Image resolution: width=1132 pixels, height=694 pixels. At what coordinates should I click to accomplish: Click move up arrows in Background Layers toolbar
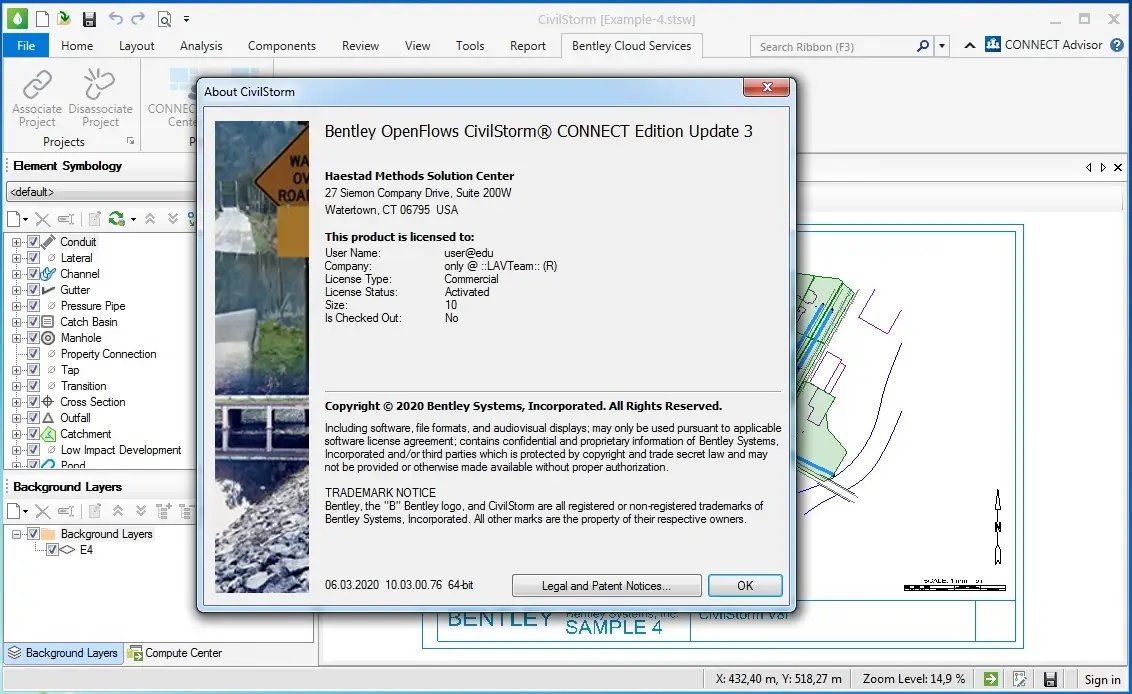coord(118,511)
